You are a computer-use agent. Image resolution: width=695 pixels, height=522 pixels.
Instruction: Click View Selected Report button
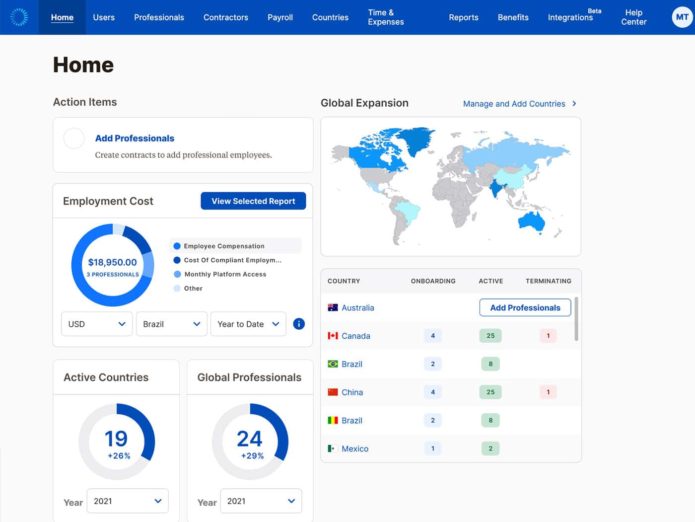click(253, 201)
